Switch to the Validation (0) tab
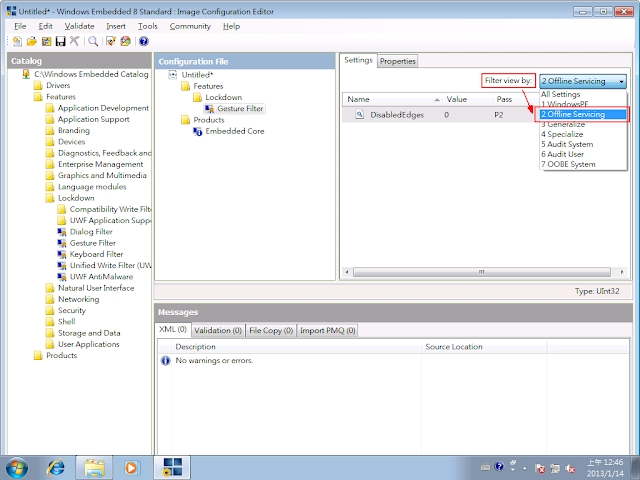 tap(218, 331)
